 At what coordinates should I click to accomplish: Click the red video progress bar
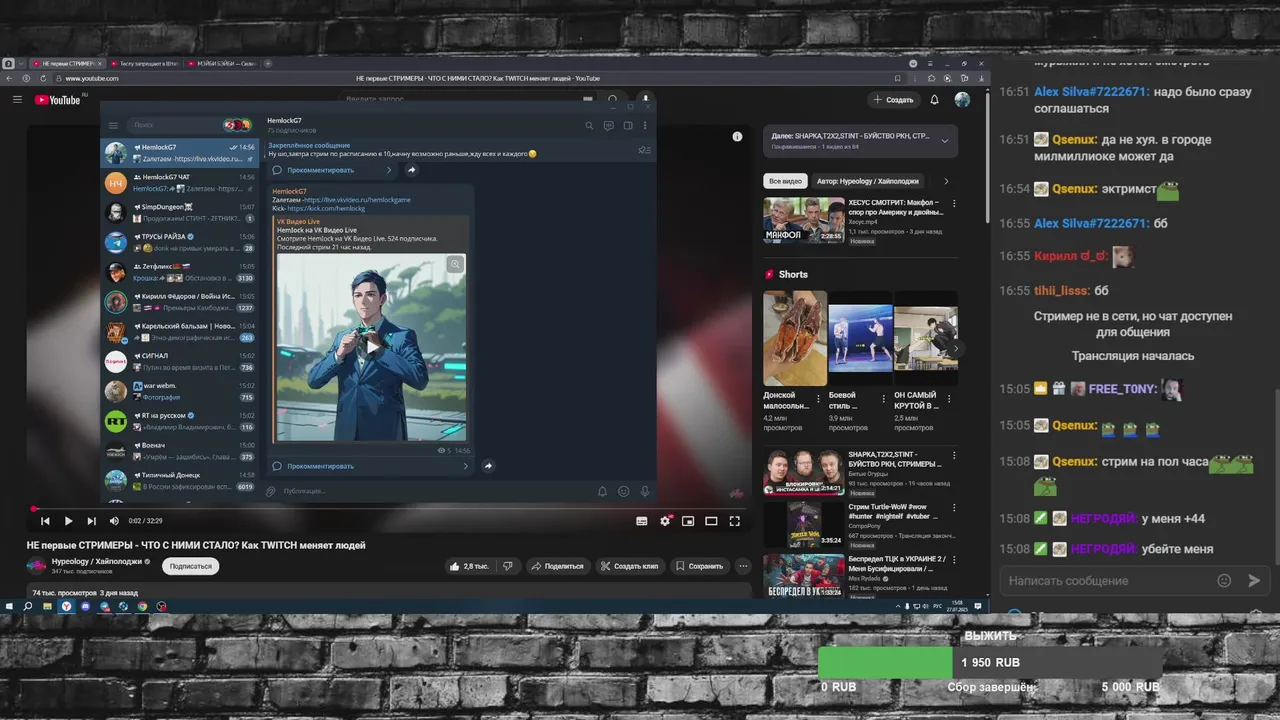click(390, 508)
